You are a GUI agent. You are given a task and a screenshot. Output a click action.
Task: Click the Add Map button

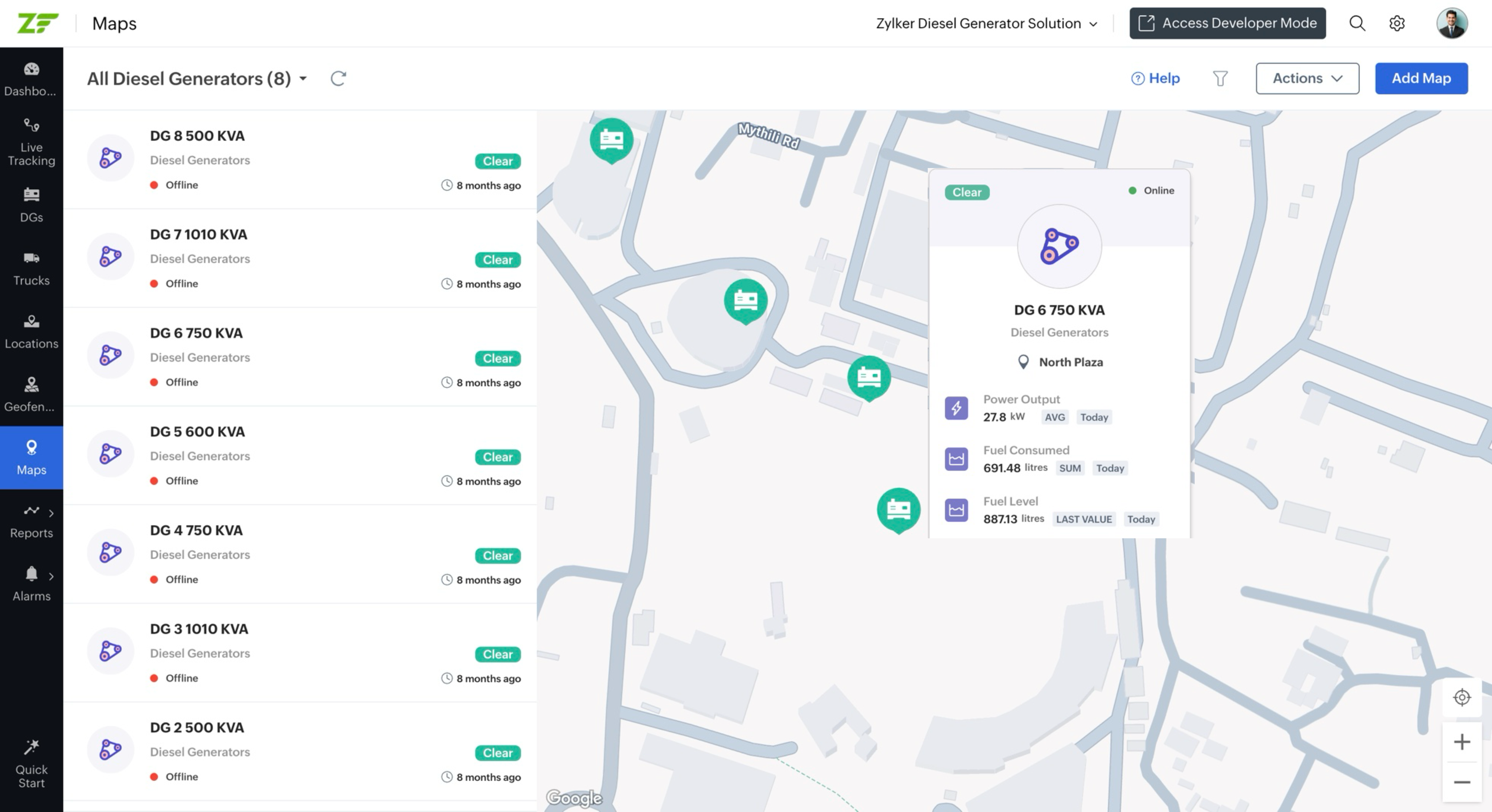click(1421, 78)
